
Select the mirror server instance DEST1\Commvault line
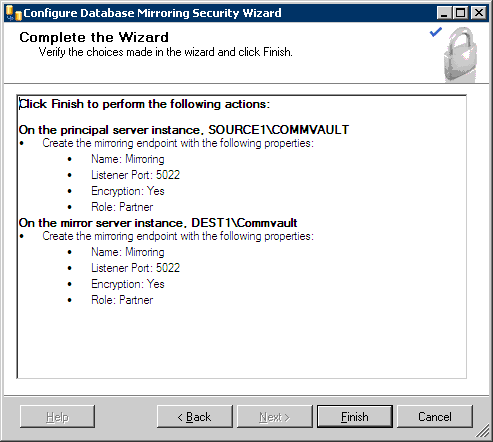pyautogui.click(x=158, y=223)
